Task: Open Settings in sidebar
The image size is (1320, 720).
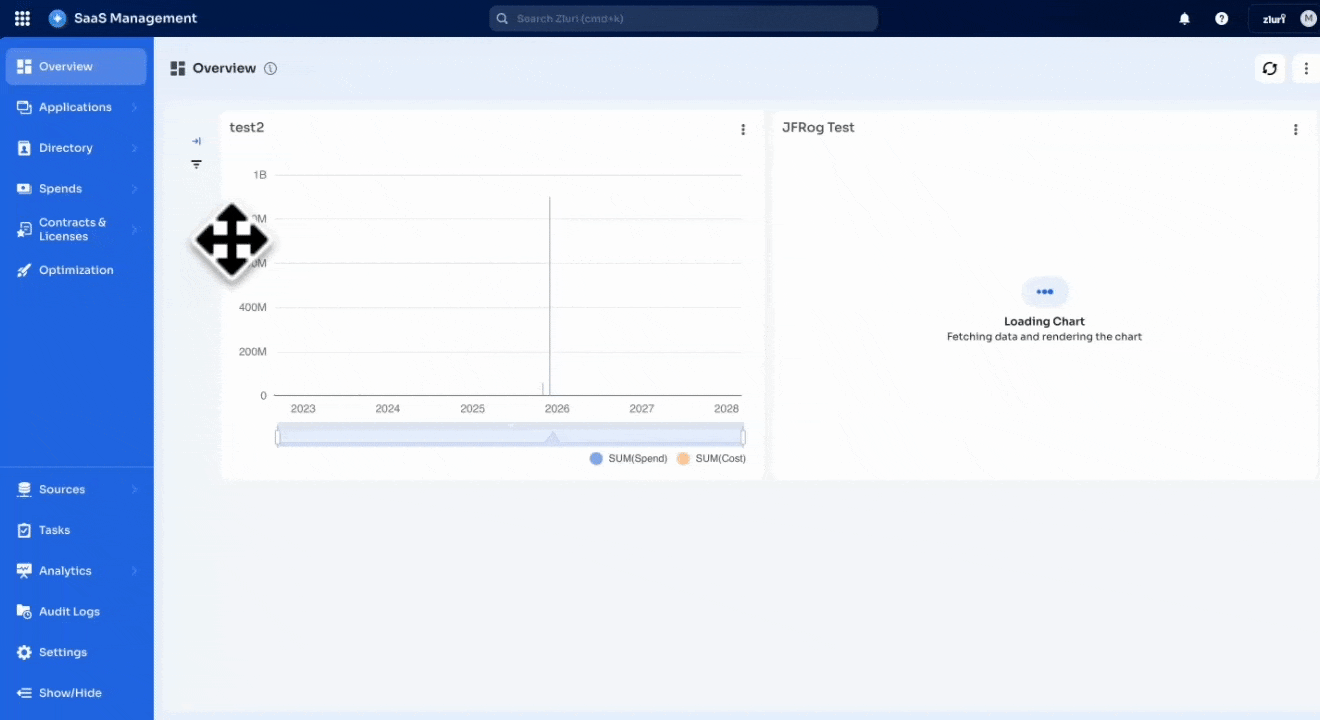Action: click(x=76, y=652)
